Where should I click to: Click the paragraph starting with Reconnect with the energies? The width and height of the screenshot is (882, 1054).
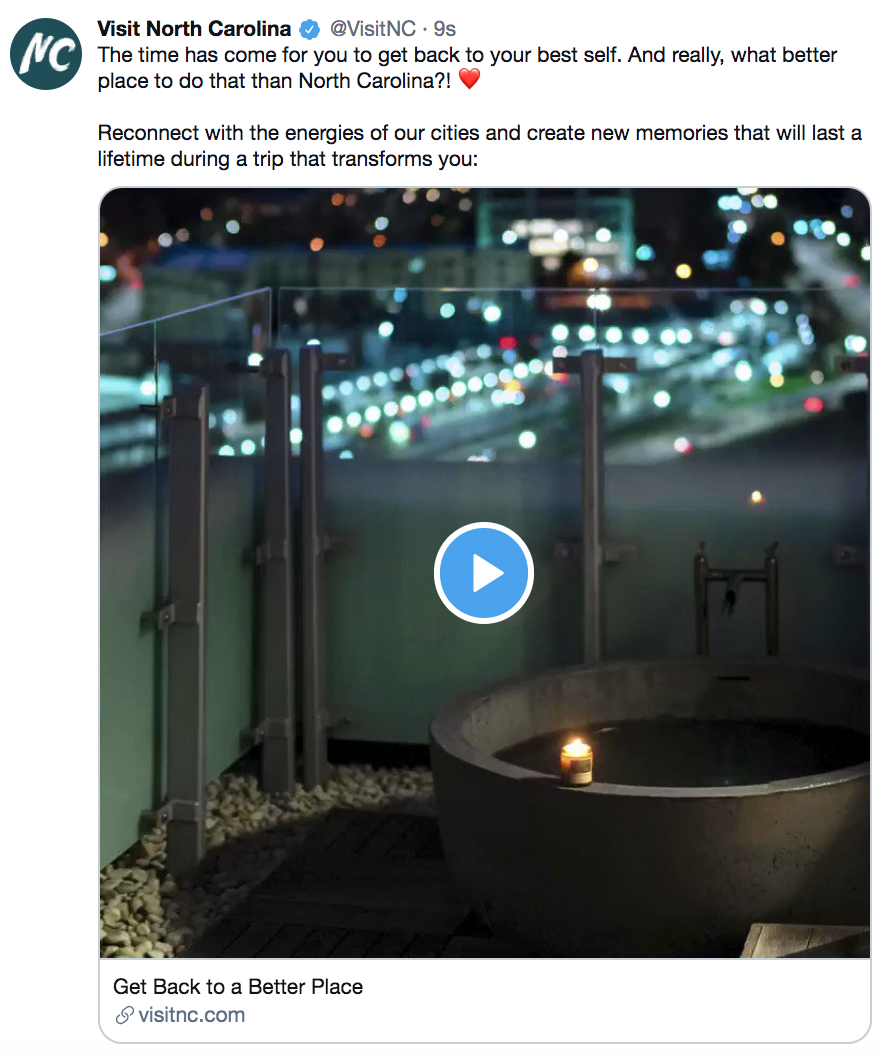coord(479,146)
